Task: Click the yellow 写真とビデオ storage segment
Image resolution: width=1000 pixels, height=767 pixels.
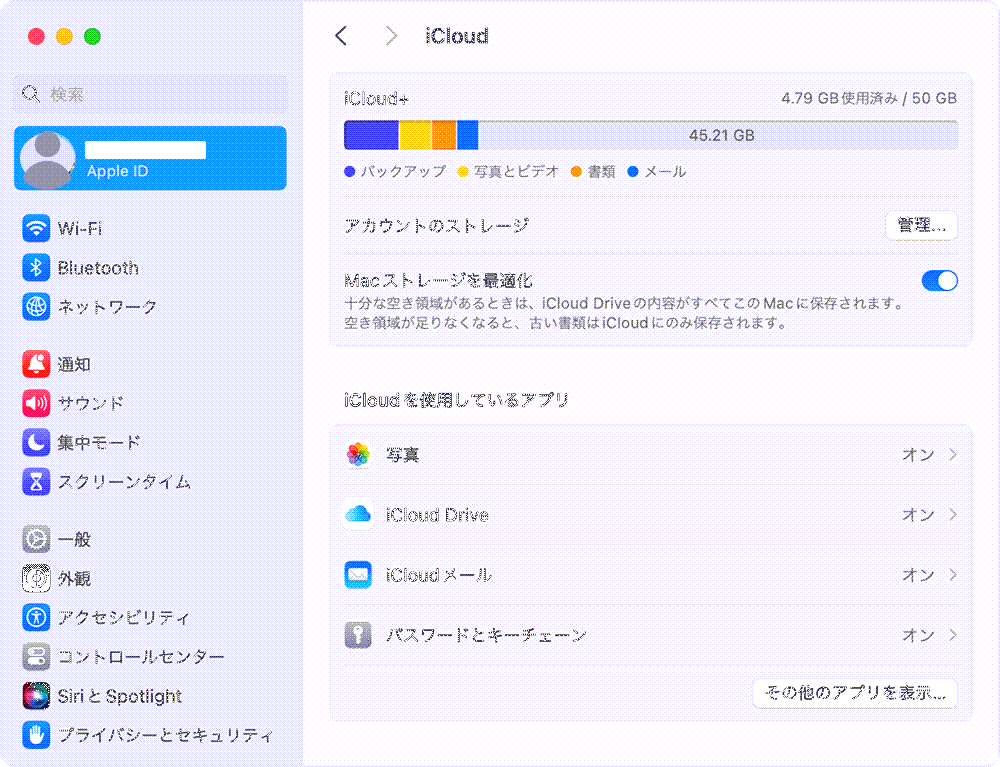Action: (415, 135)
